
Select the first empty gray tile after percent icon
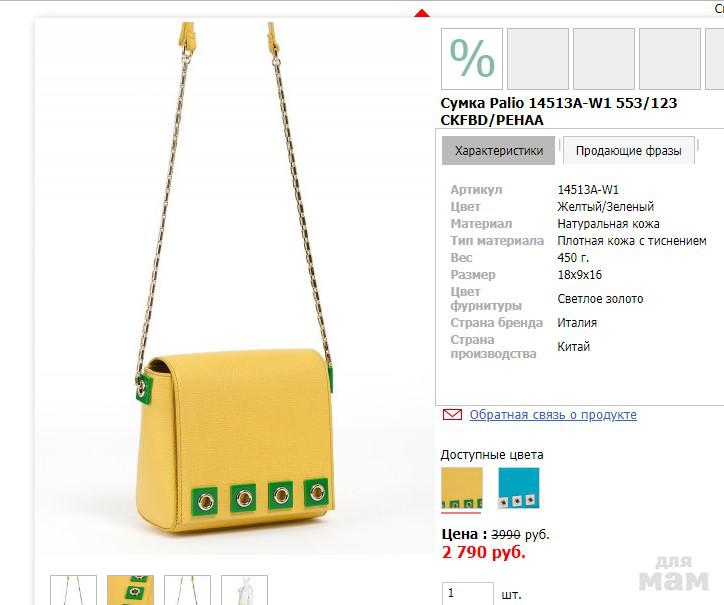click(537, 59)
